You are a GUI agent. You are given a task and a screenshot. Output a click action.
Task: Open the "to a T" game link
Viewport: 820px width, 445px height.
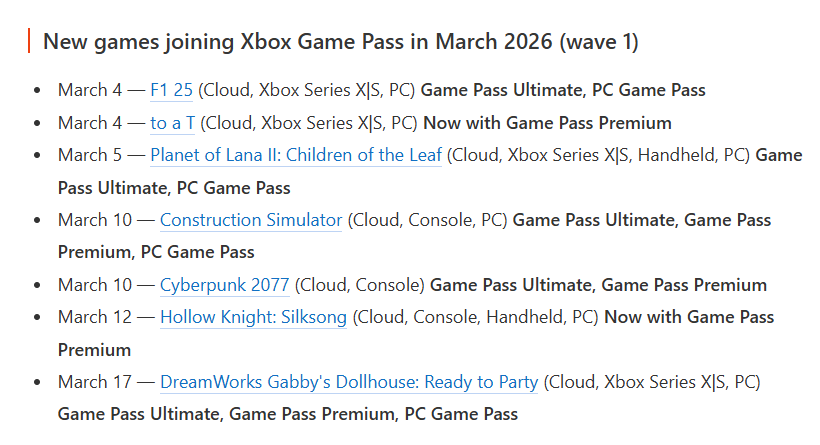172,123
